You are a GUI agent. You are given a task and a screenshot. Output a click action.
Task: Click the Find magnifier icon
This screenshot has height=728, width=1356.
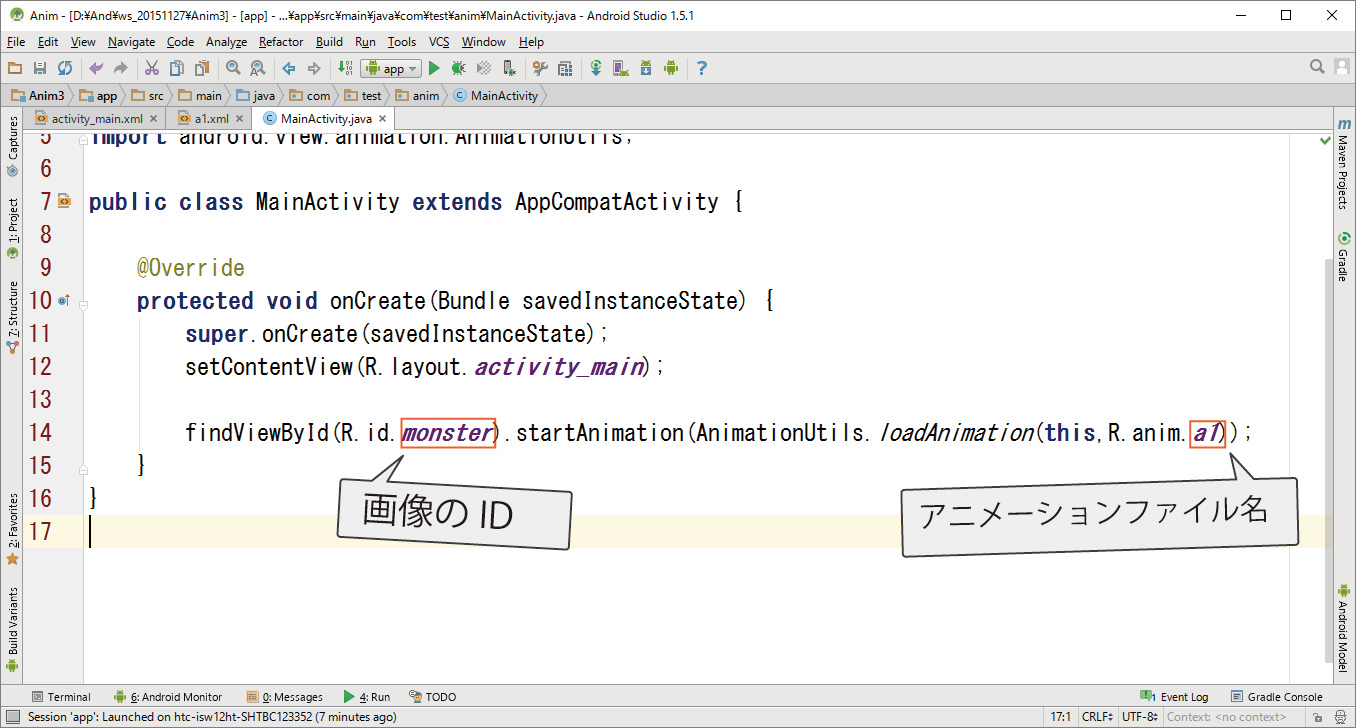(233, 68)
